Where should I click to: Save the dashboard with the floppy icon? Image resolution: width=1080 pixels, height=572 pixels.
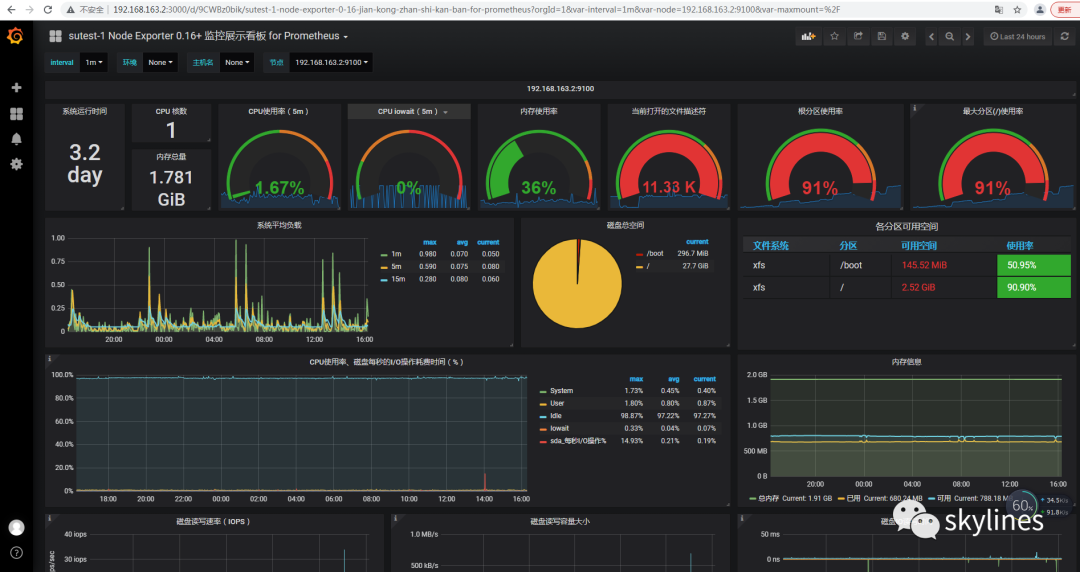881,37
